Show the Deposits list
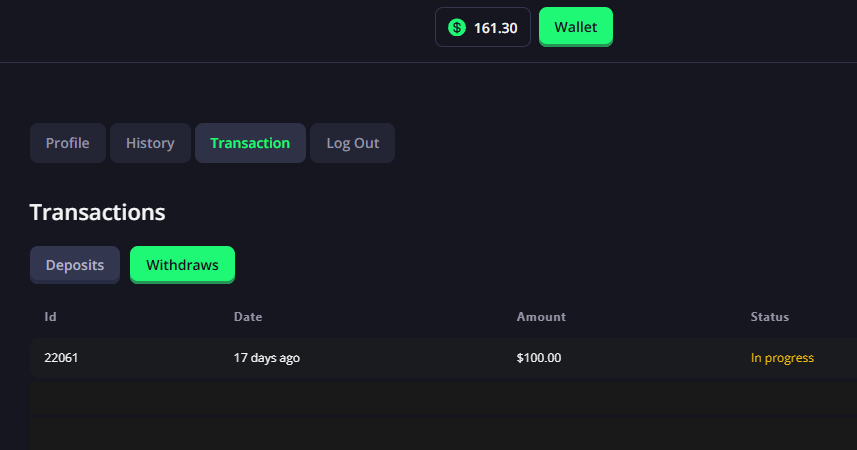 [x=75, y=265]
